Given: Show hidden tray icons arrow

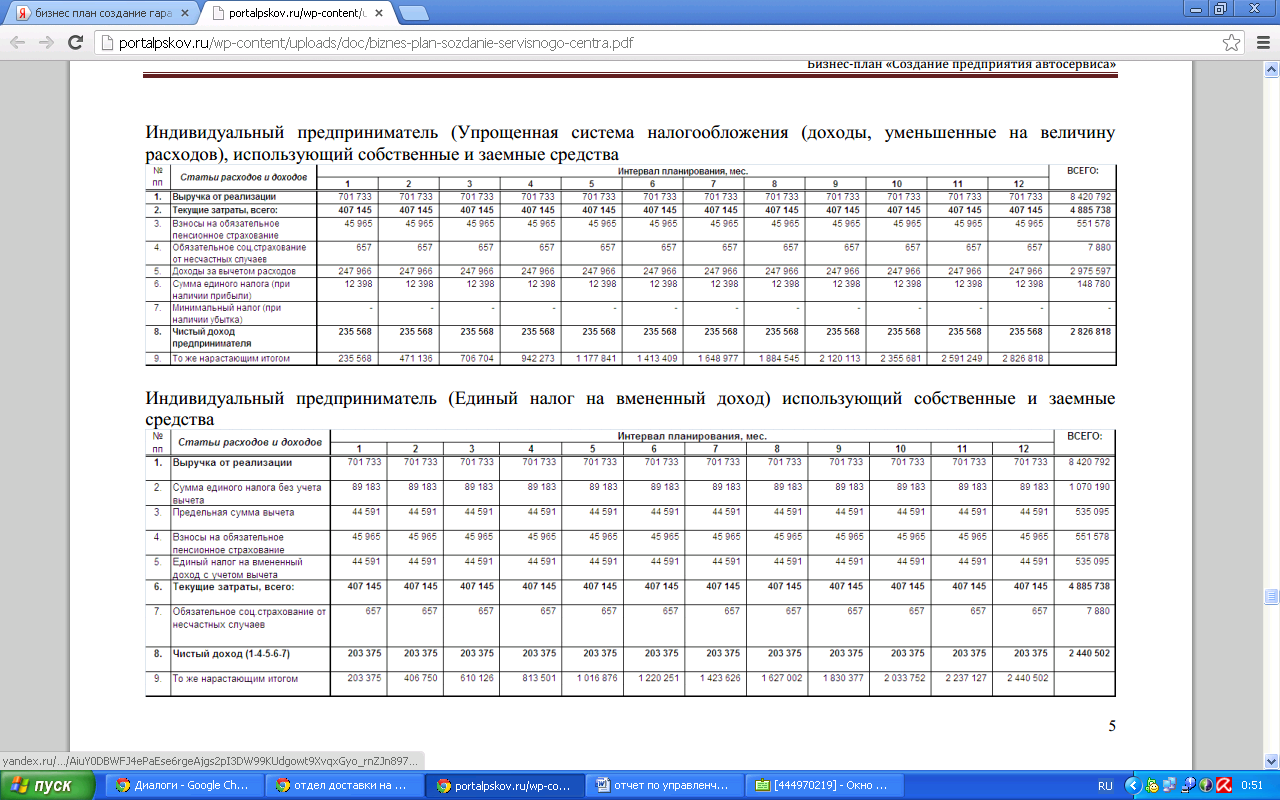Looking at the screenshot, I should coord(1133,786).
